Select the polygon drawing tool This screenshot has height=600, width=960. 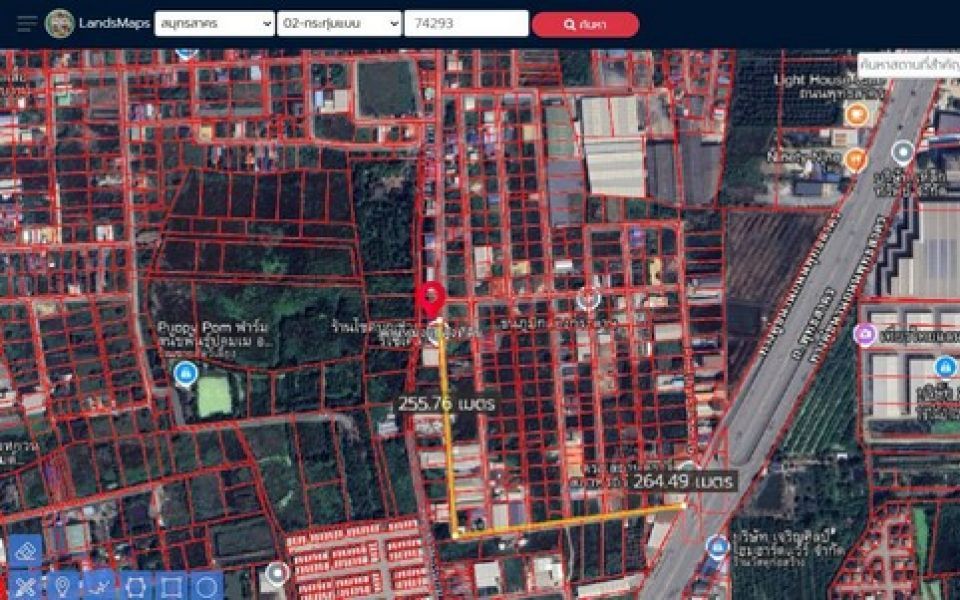point(135,586)
